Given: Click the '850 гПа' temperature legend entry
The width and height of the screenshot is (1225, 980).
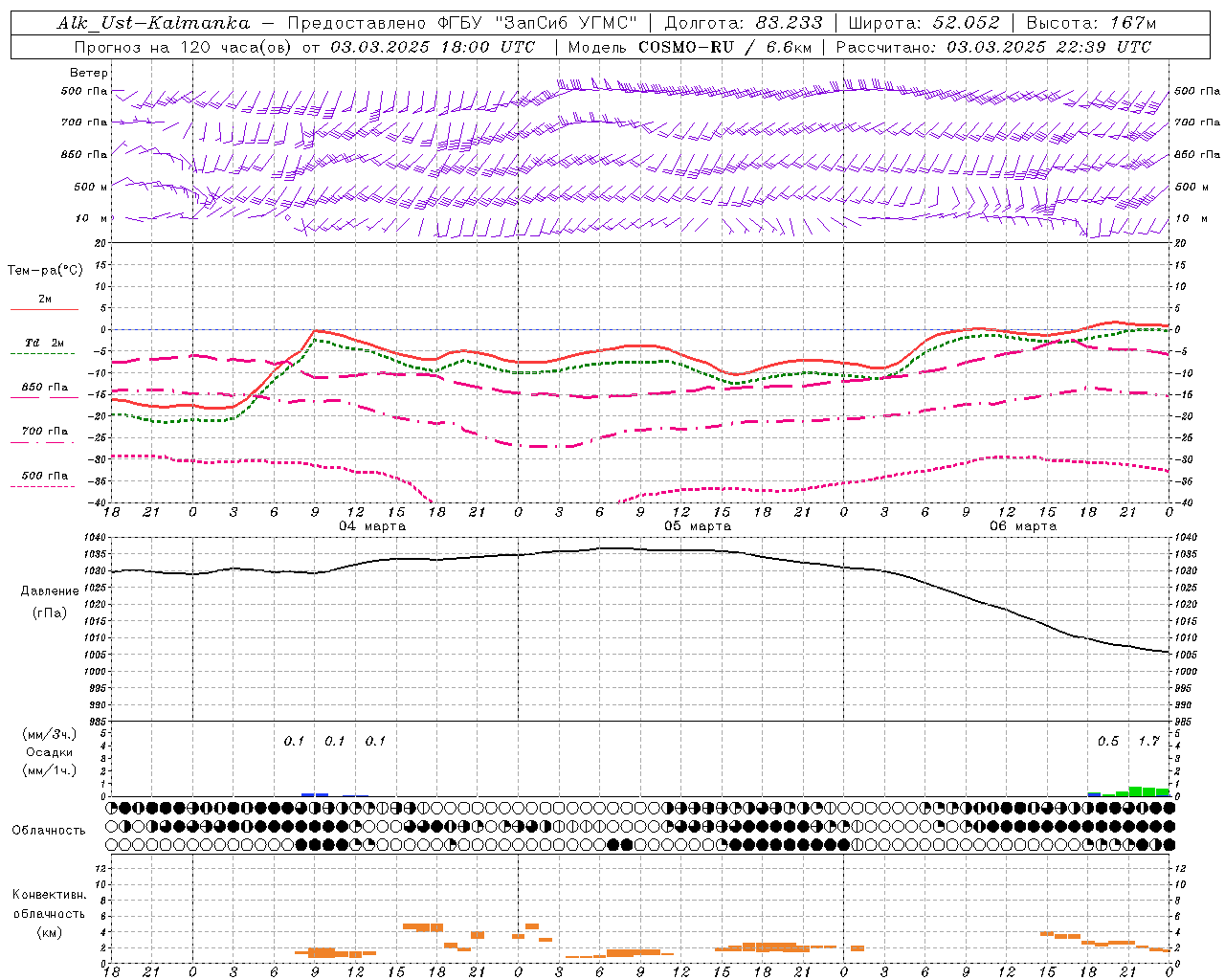Looking at the screenshot, I should click(45, 388).
